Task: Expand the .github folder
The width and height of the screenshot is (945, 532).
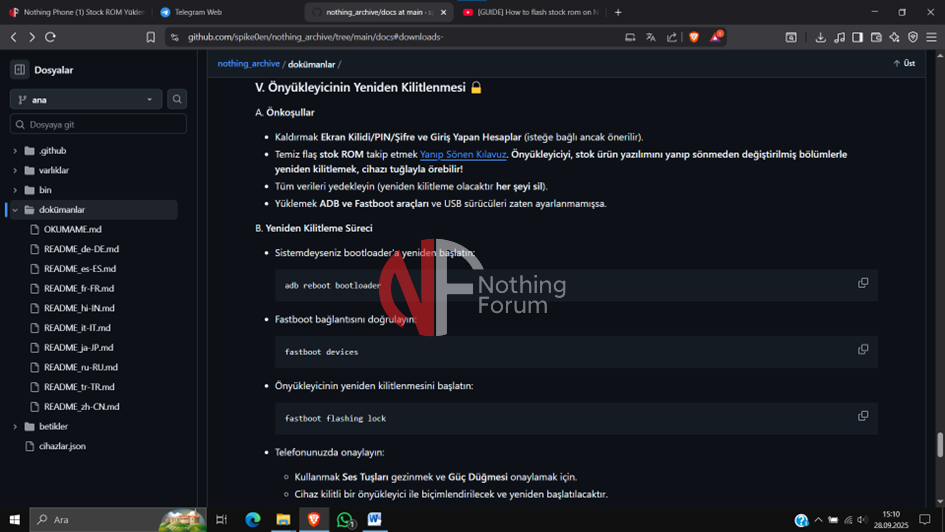Action: pyautogui.click(x=15, y=151)
